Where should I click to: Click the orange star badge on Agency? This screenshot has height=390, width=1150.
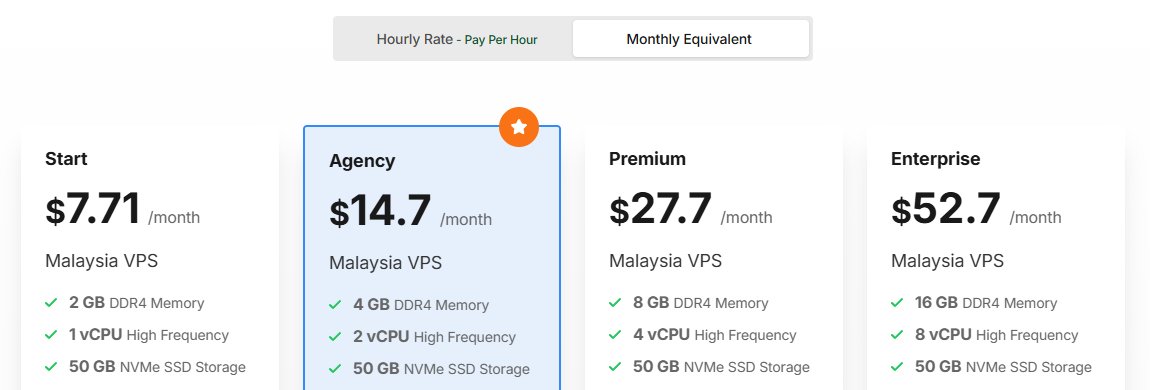(519, 127)
